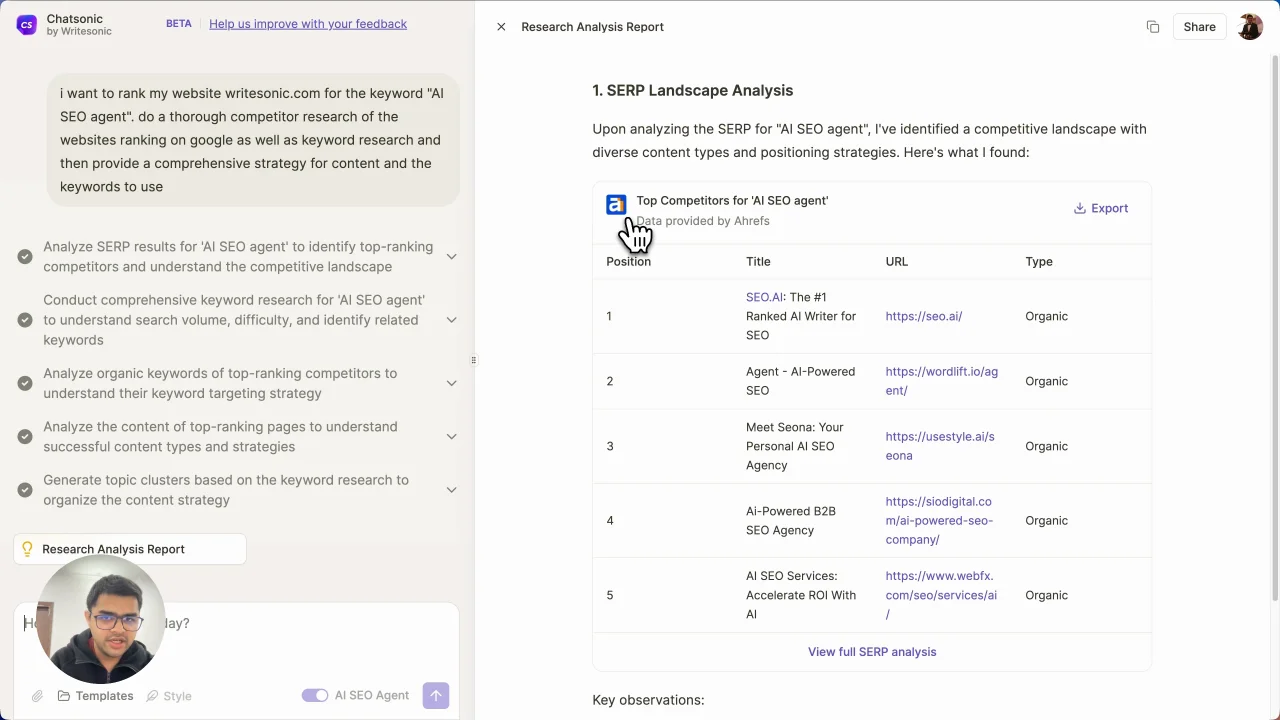Click the Ahrefs logo icon

pos(616,205)
